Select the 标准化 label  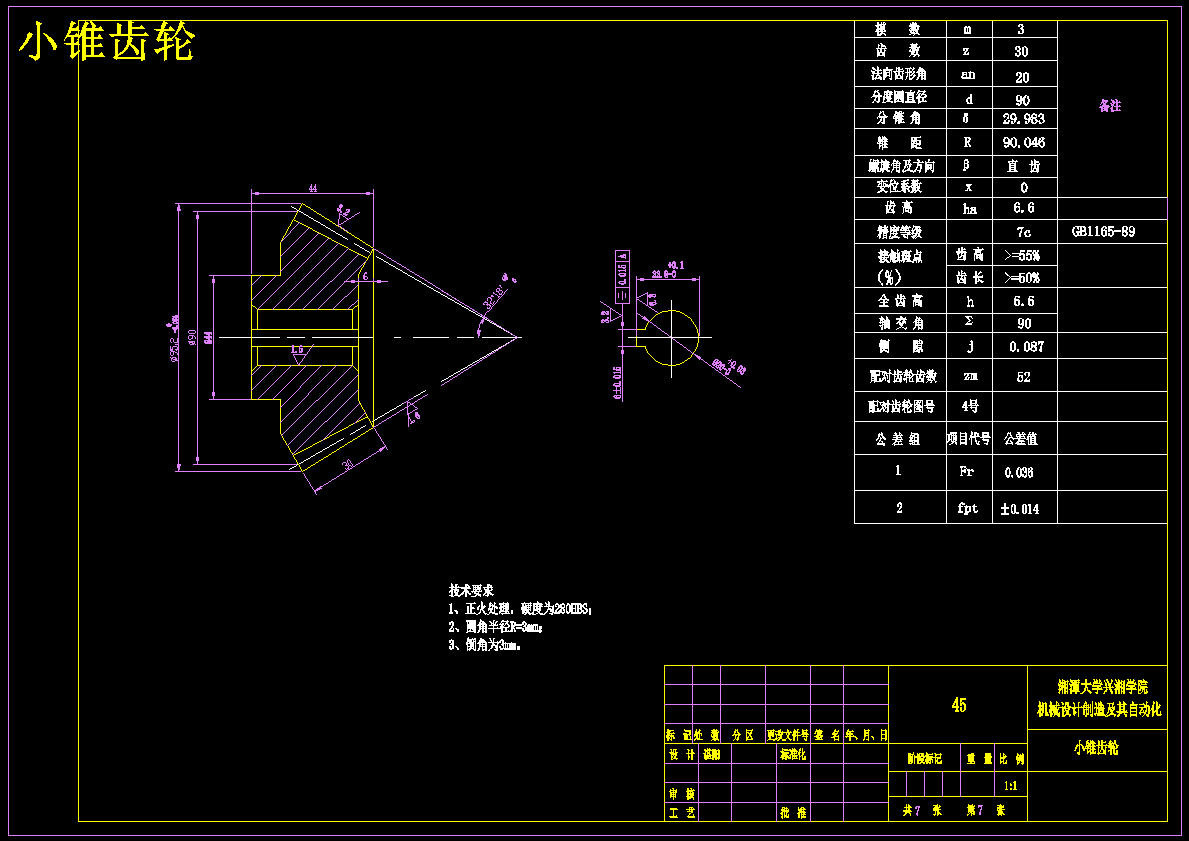(792, 755)
